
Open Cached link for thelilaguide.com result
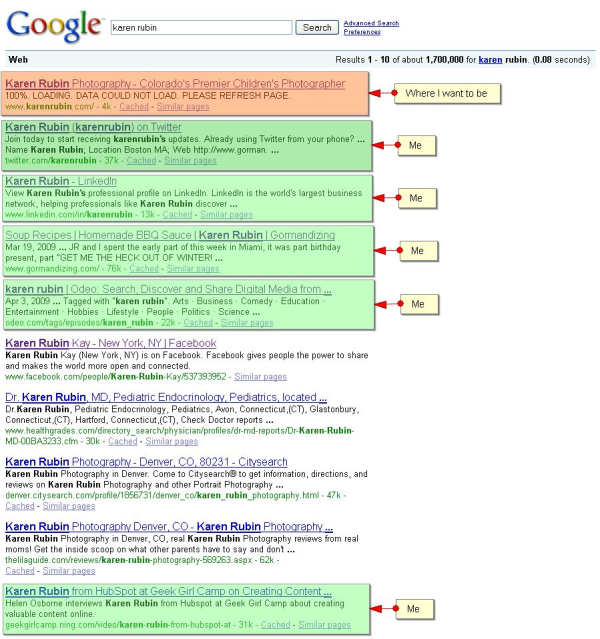point(20,571)
